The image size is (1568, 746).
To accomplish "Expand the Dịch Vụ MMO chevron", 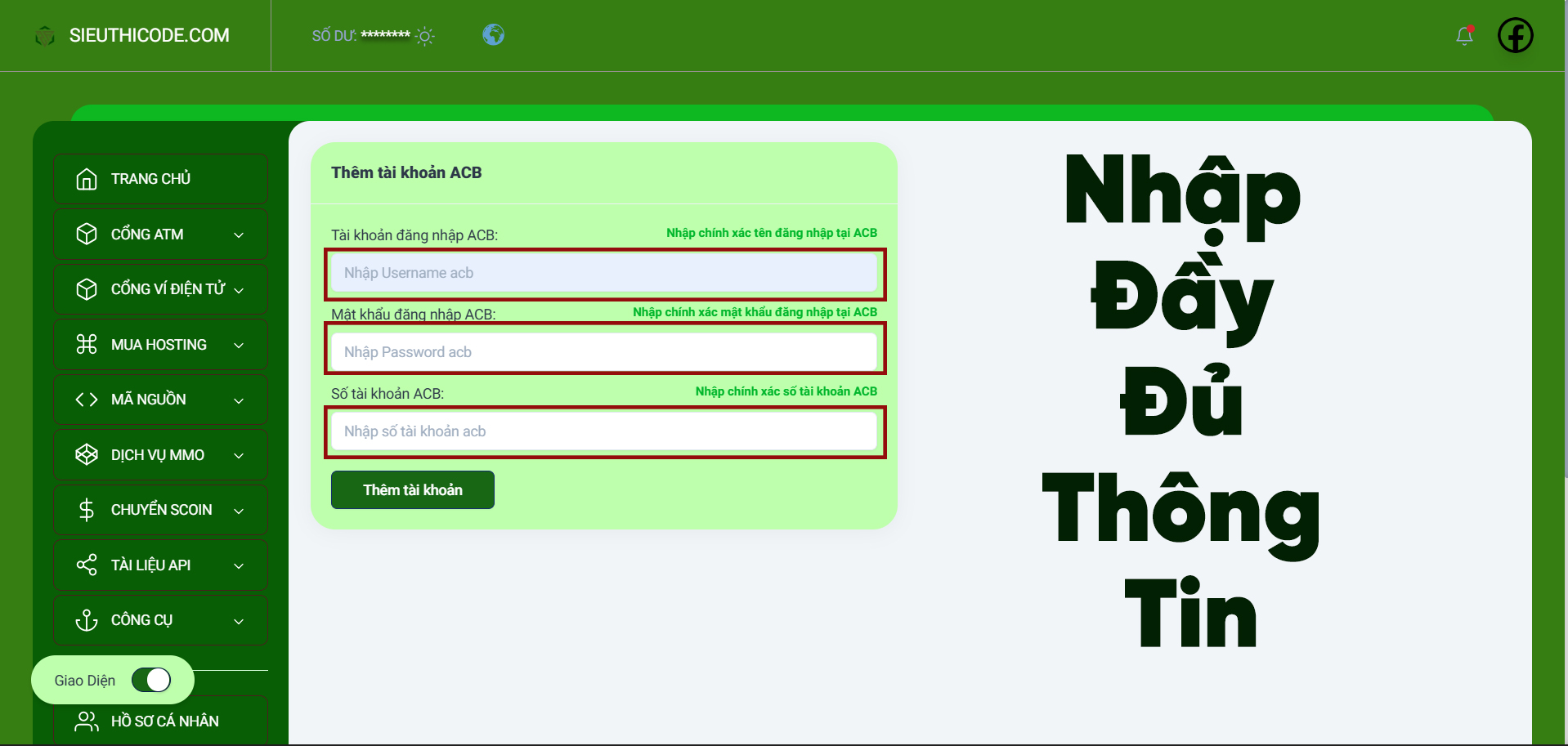I will click(x=239, y=456).
